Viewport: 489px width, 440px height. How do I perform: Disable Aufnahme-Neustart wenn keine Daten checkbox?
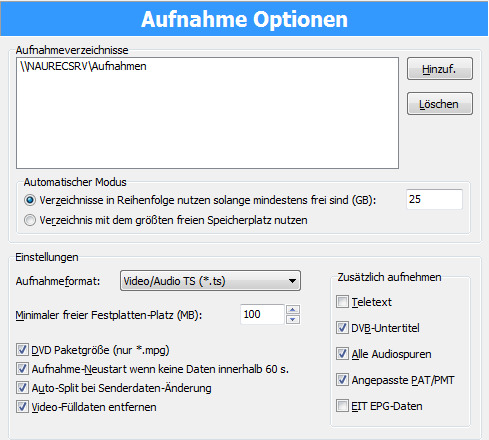(x=22, y=369)
